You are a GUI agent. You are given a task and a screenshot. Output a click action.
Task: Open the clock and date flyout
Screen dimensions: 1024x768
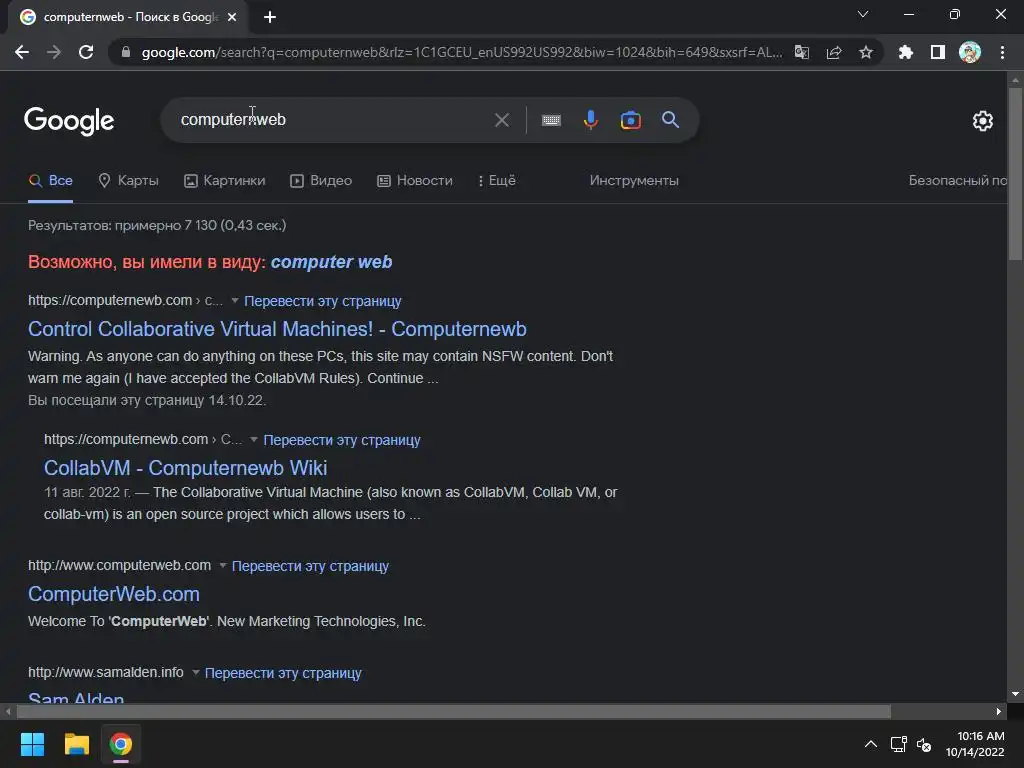(975, 744)
